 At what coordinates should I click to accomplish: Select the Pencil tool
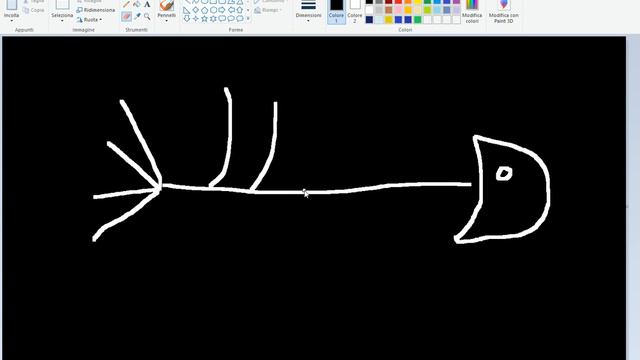coord(127,4)
